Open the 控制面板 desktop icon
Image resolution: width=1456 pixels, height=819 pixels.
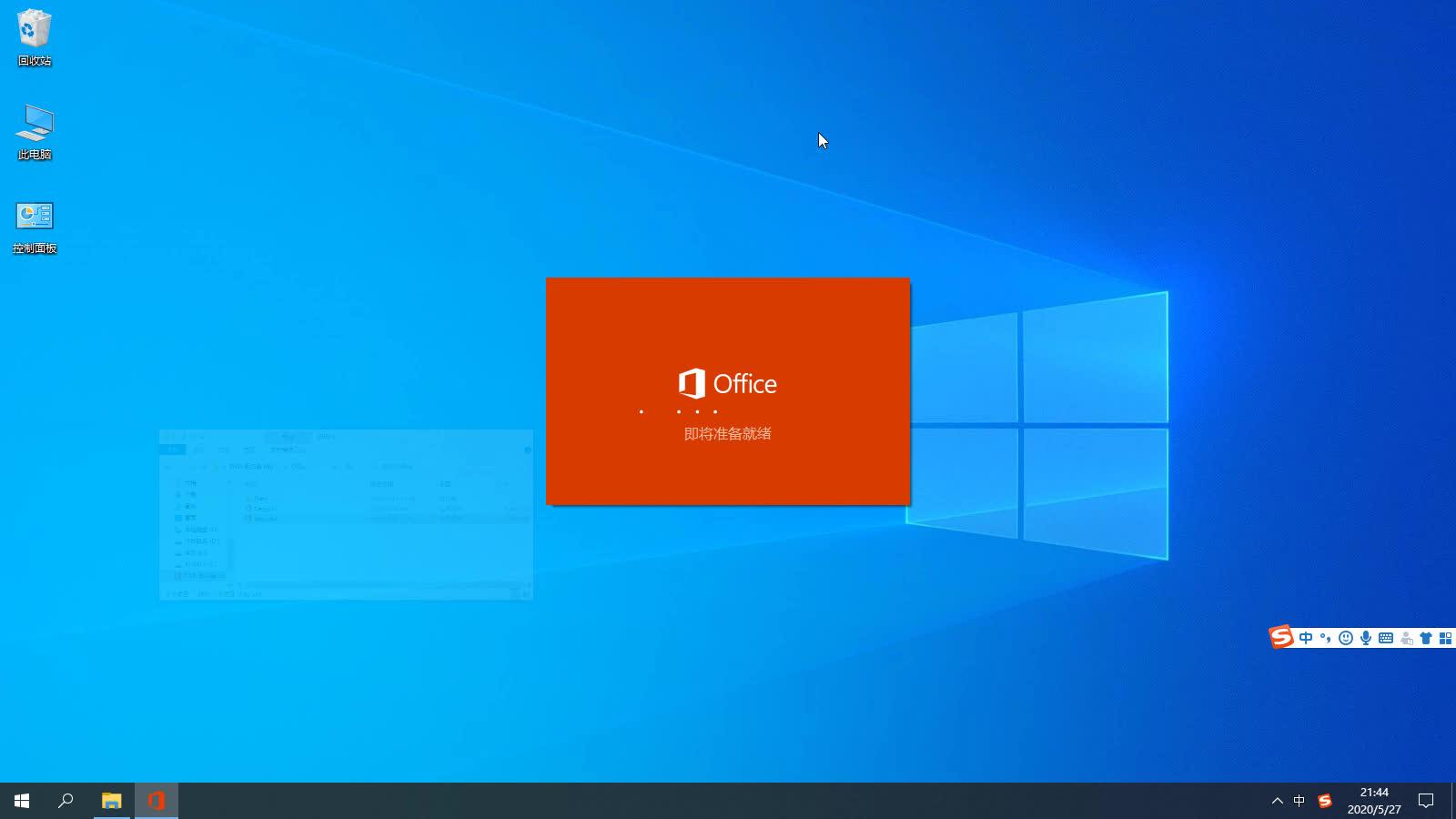pyautogui.click(x=35, y=227)
